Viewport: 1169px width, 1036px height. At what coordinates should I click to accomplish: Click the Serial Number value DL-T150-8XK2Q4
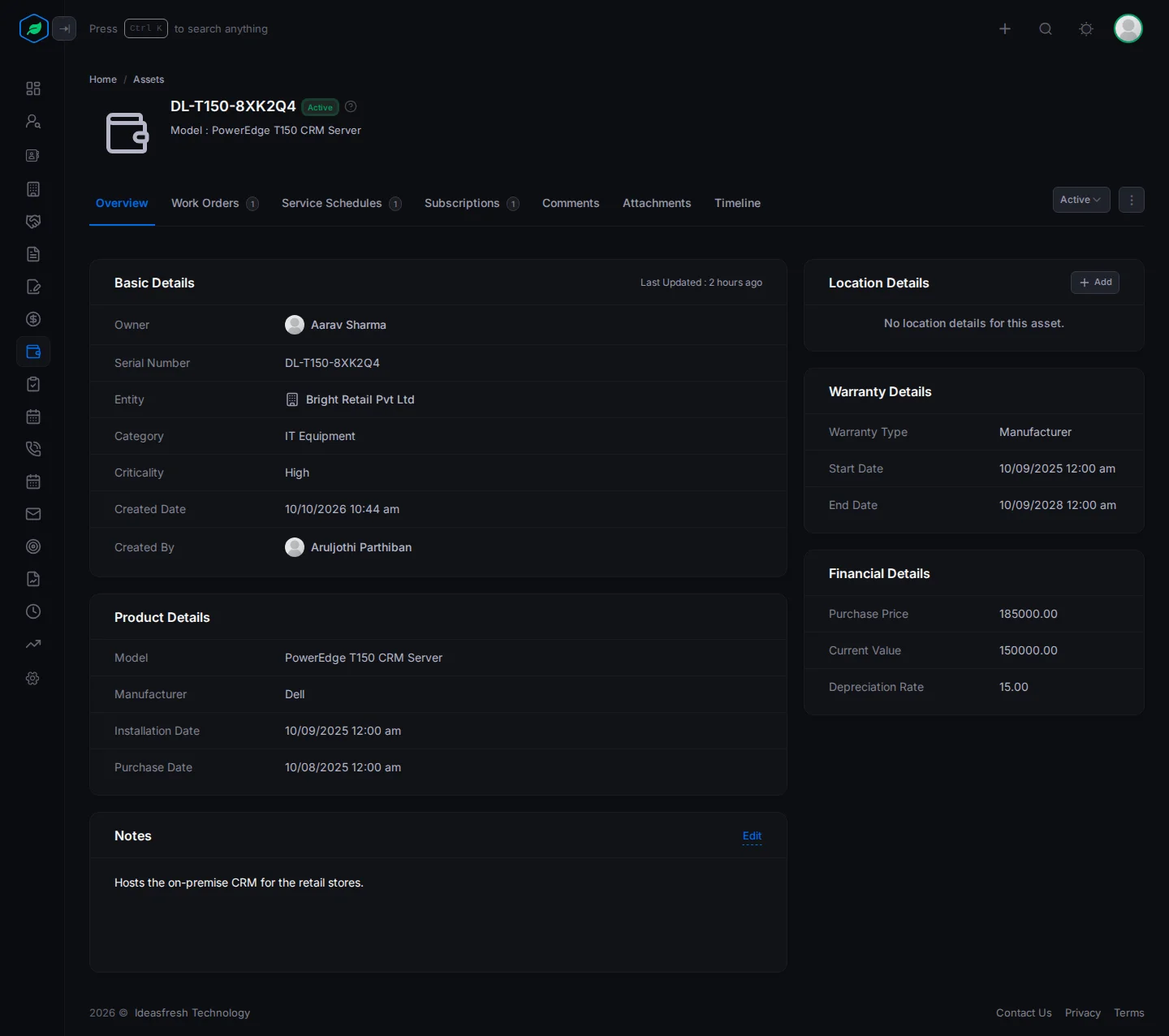(x=332, y=363)
